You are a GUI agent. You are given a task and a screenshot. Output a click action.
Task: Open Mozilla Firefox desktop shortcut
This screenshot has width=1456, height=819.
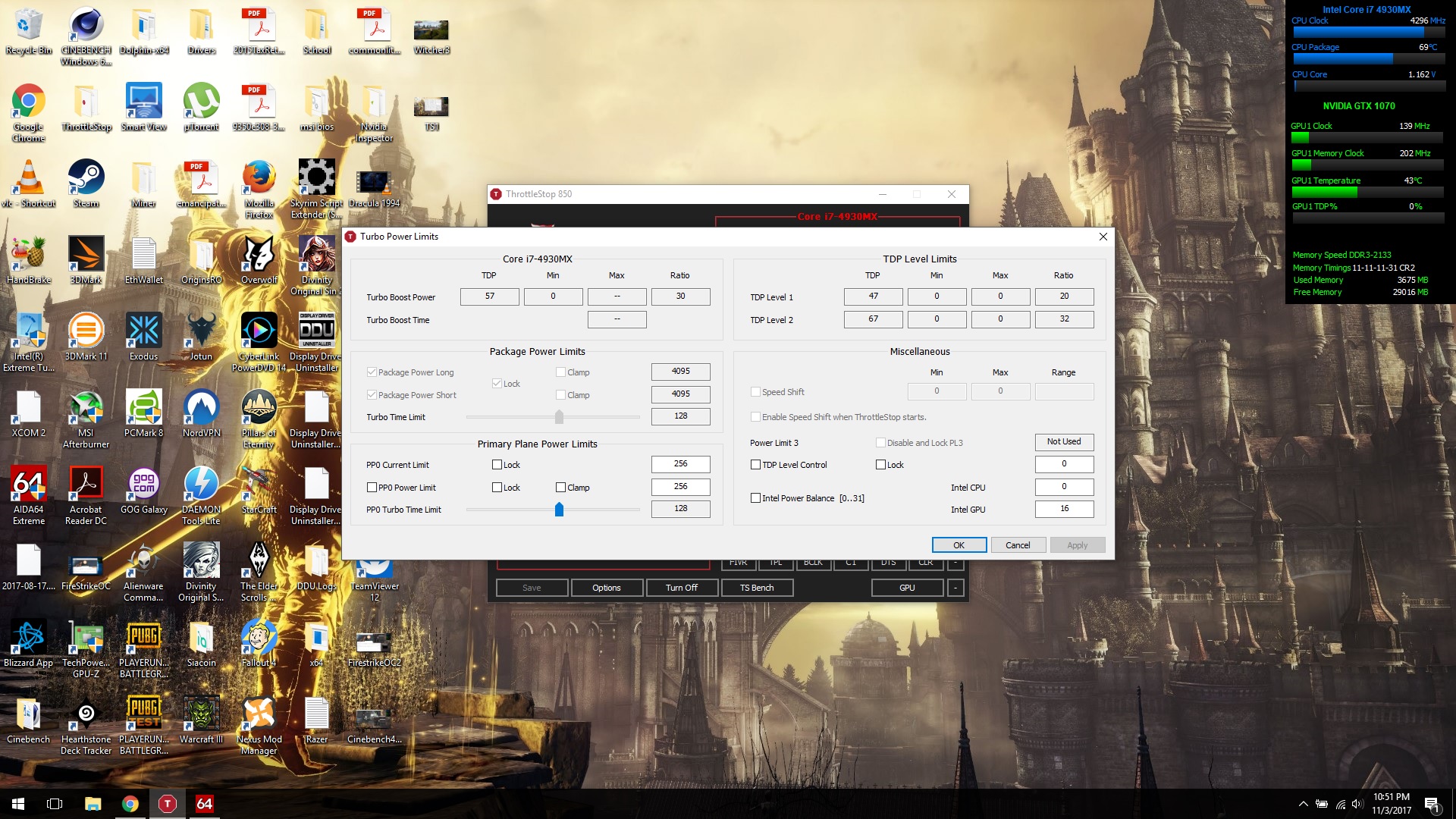coord(259,189)
